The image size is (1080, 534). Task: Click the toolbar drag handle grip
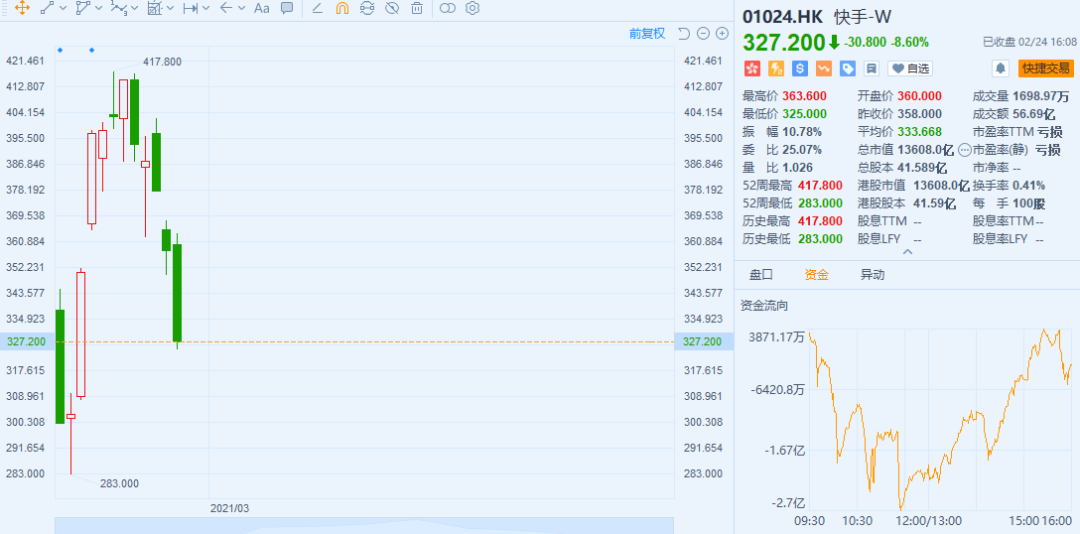tap(5, 8)
